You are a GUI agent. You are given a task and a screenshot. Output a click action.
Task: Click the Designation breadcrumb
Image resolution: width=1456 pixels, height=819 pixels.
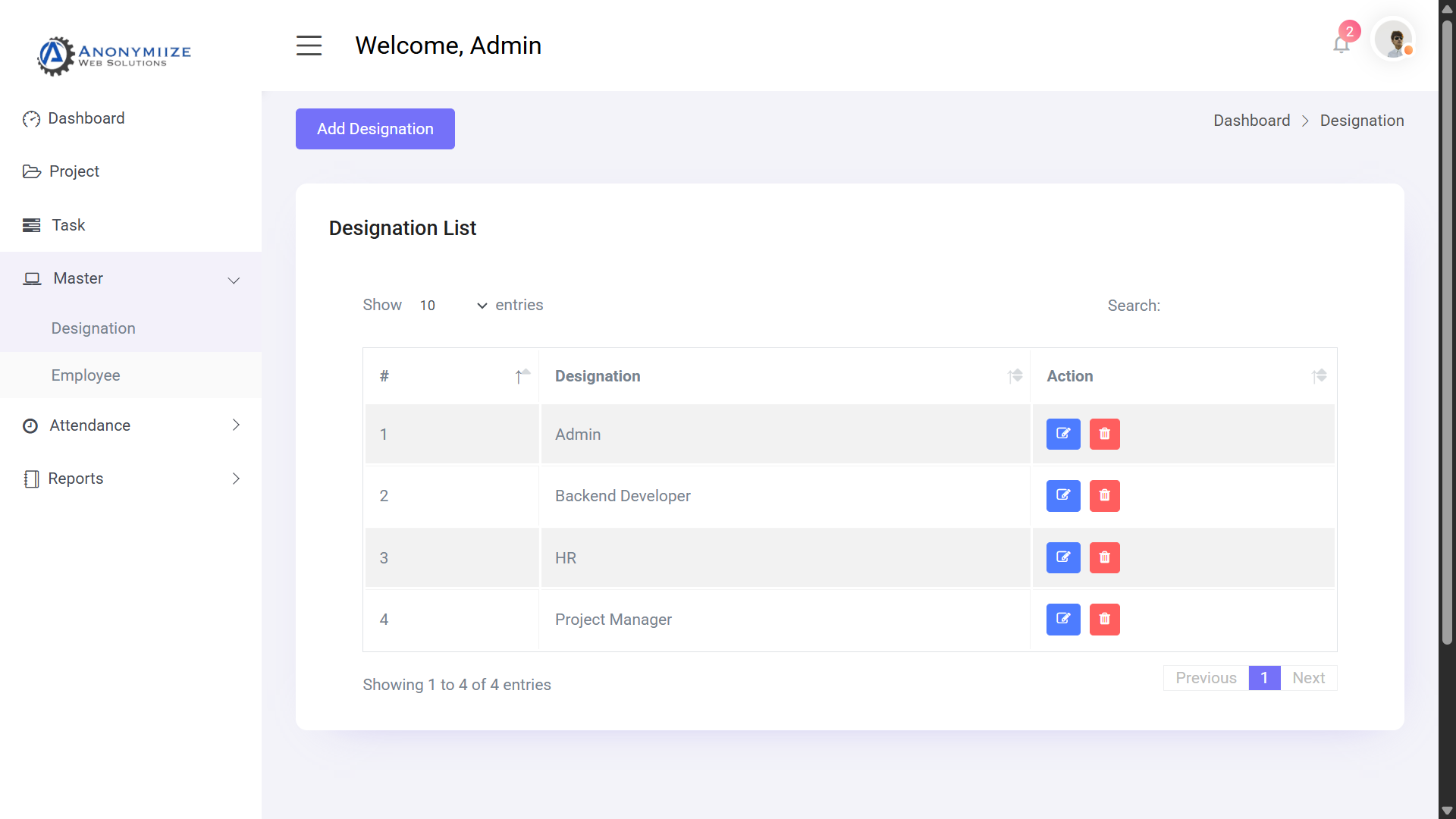click(1362, 121)
